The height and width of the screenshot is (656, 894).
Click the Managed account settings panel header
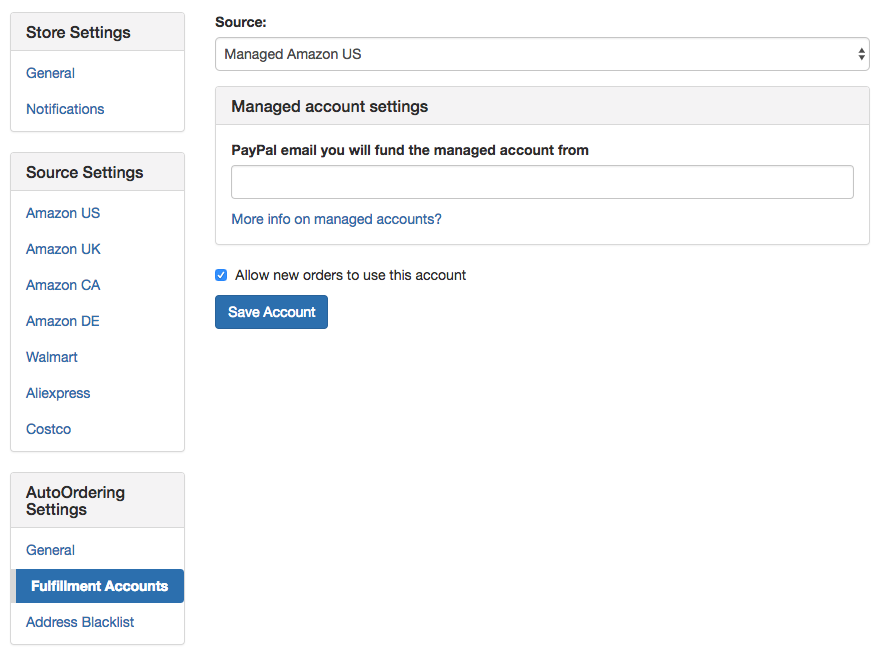(x=542, y=107)
